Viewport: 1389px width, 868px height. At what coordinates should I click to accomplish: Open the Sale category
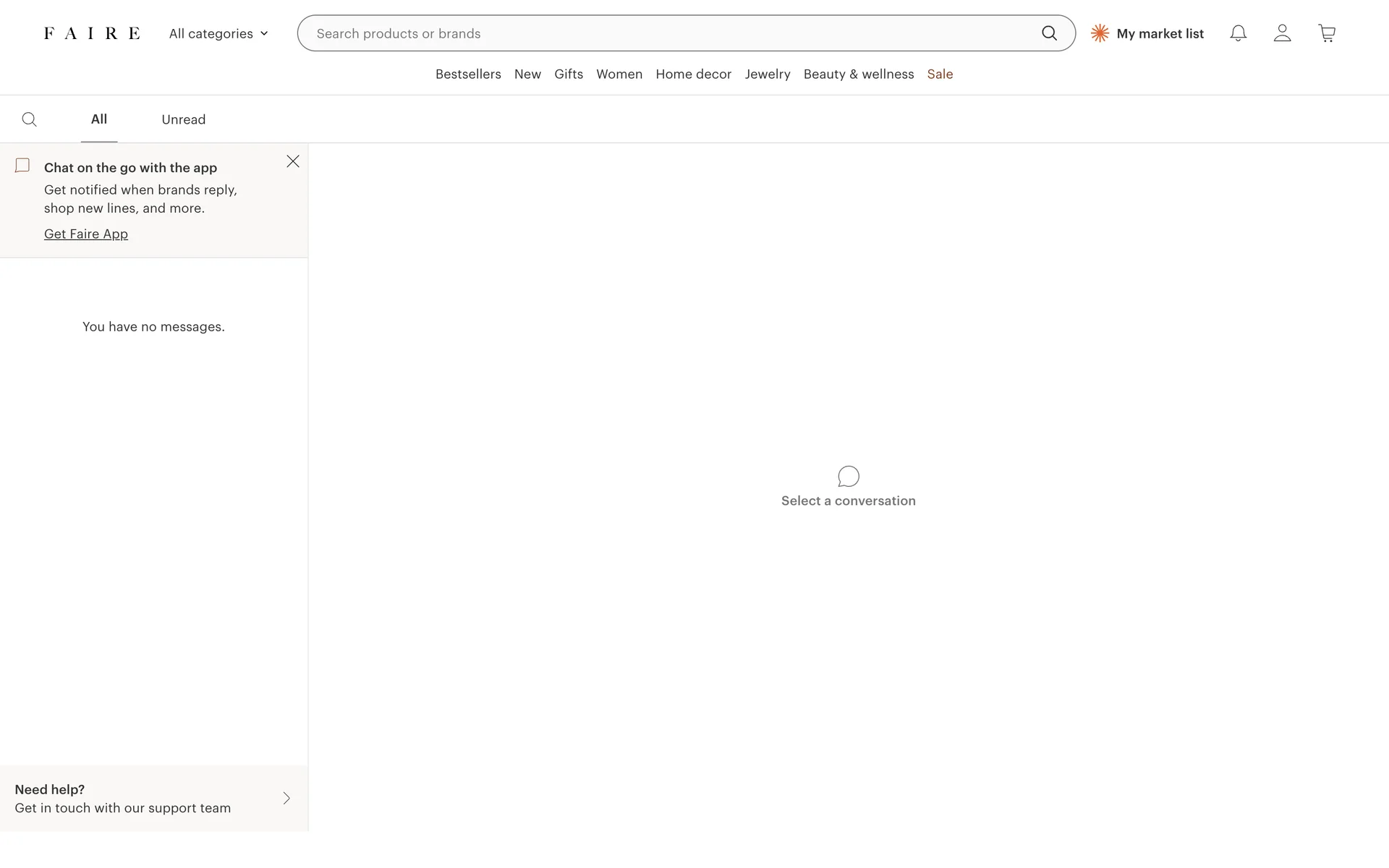(940, 74)
